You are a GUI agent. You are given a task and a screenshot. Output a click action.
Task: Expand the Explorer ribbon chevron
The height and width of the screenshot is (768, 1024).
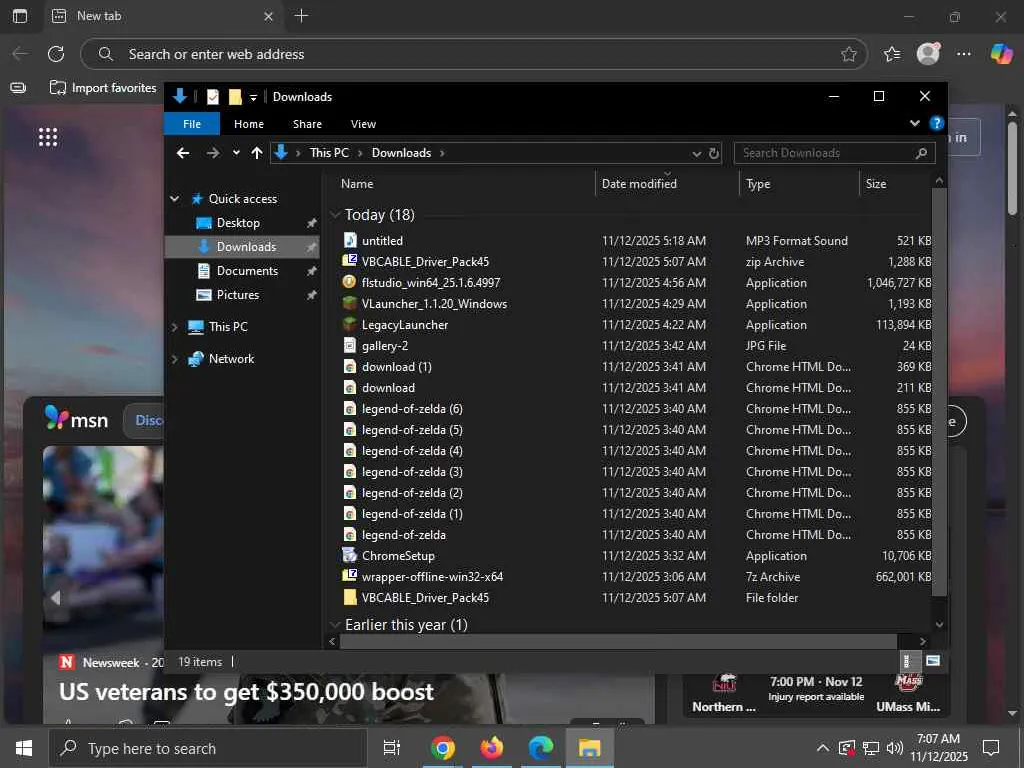(x=914, y=123)
